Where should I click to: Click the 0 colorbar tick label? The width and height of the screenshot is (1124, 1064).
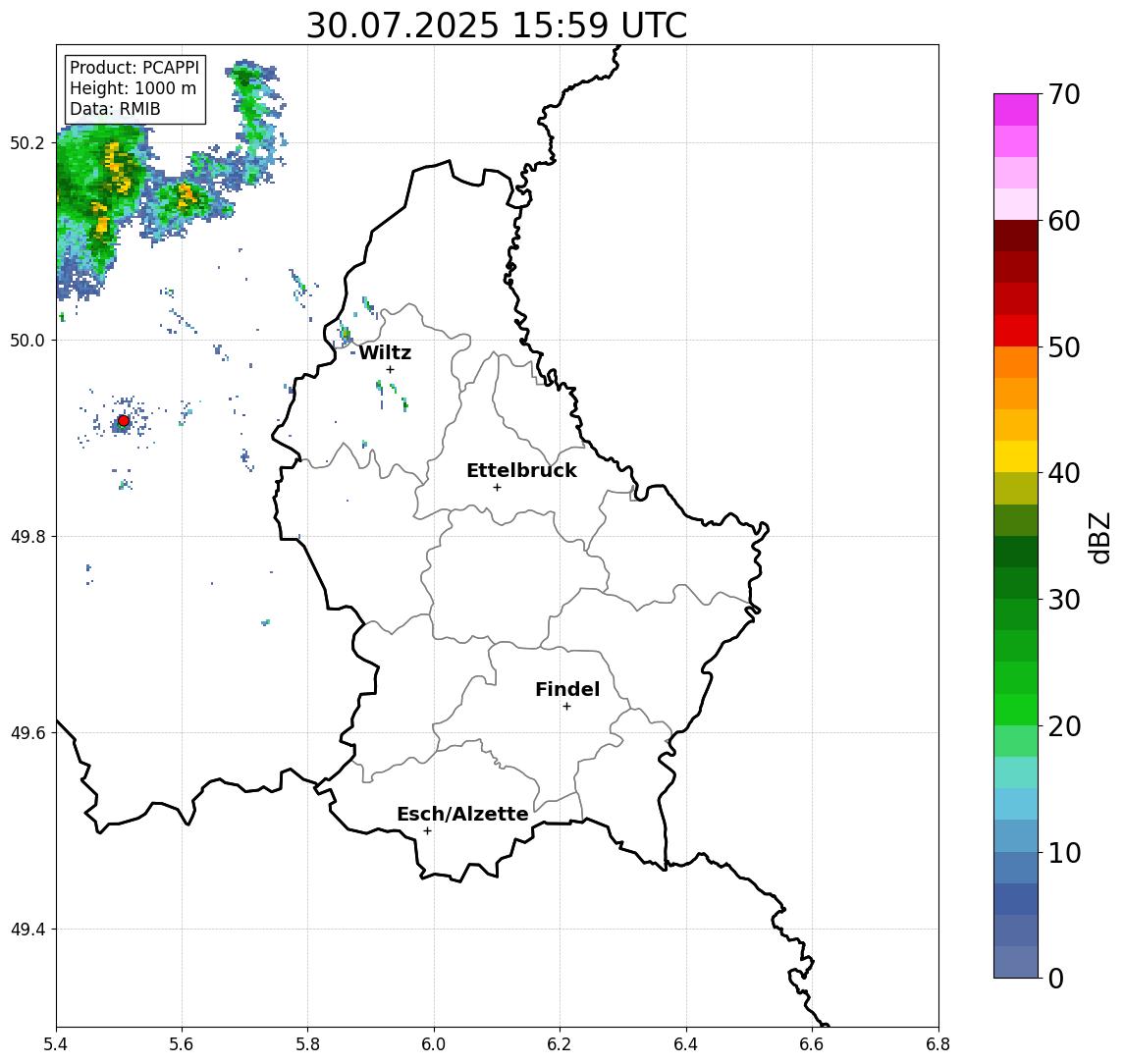pos(1056,978)
